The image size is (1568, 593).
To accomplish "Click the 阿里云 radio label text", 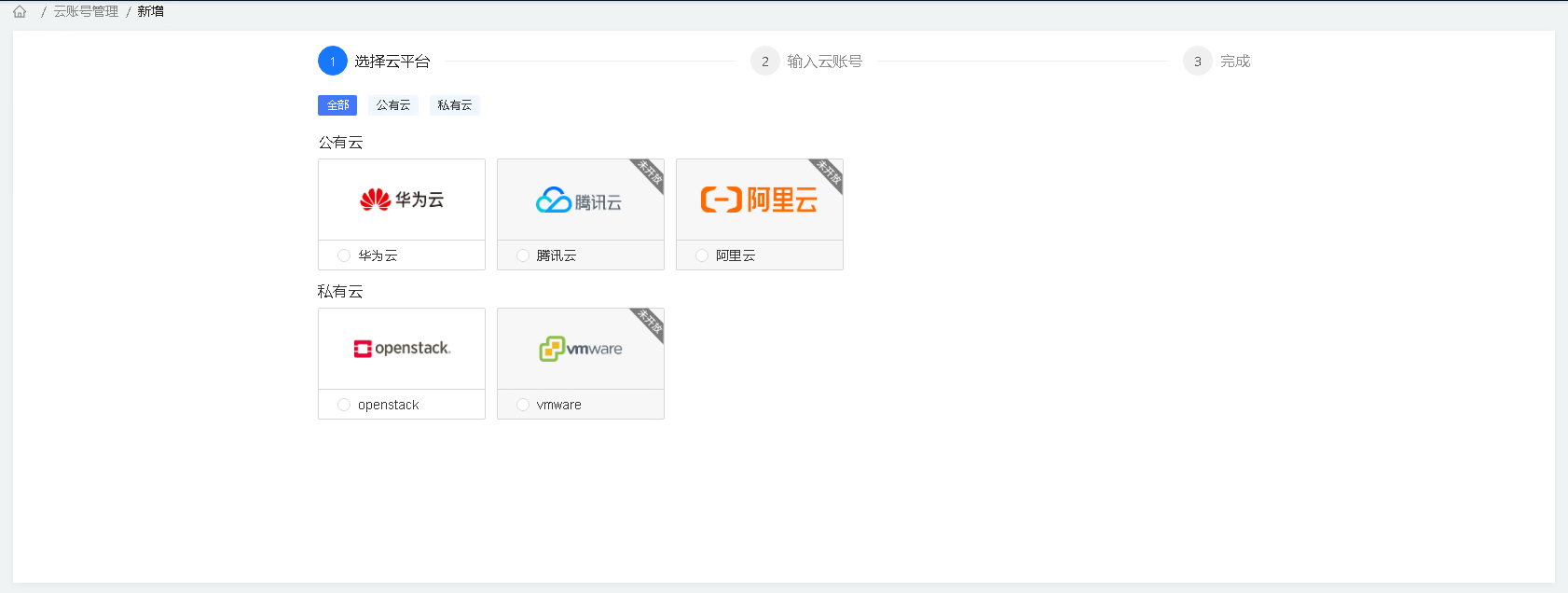I will click(x=736, y=255).
